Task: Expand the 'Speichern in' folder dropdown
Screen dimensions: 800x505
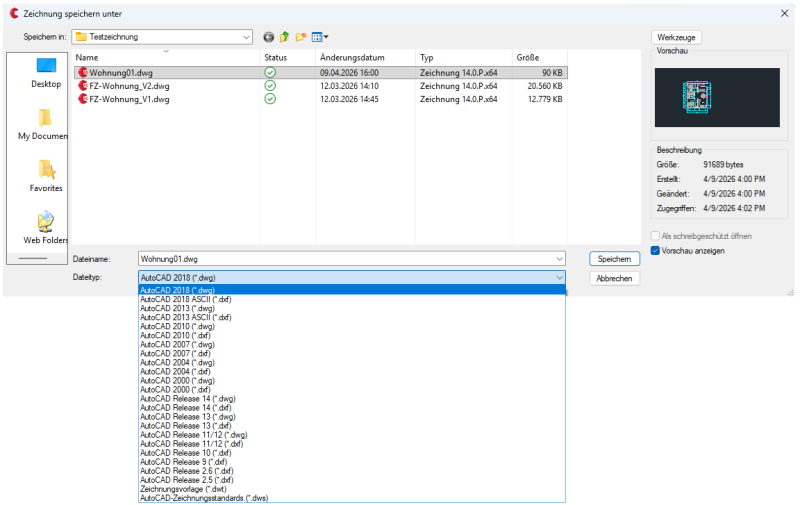Action: pyautogui.click(x=246, y=37)
